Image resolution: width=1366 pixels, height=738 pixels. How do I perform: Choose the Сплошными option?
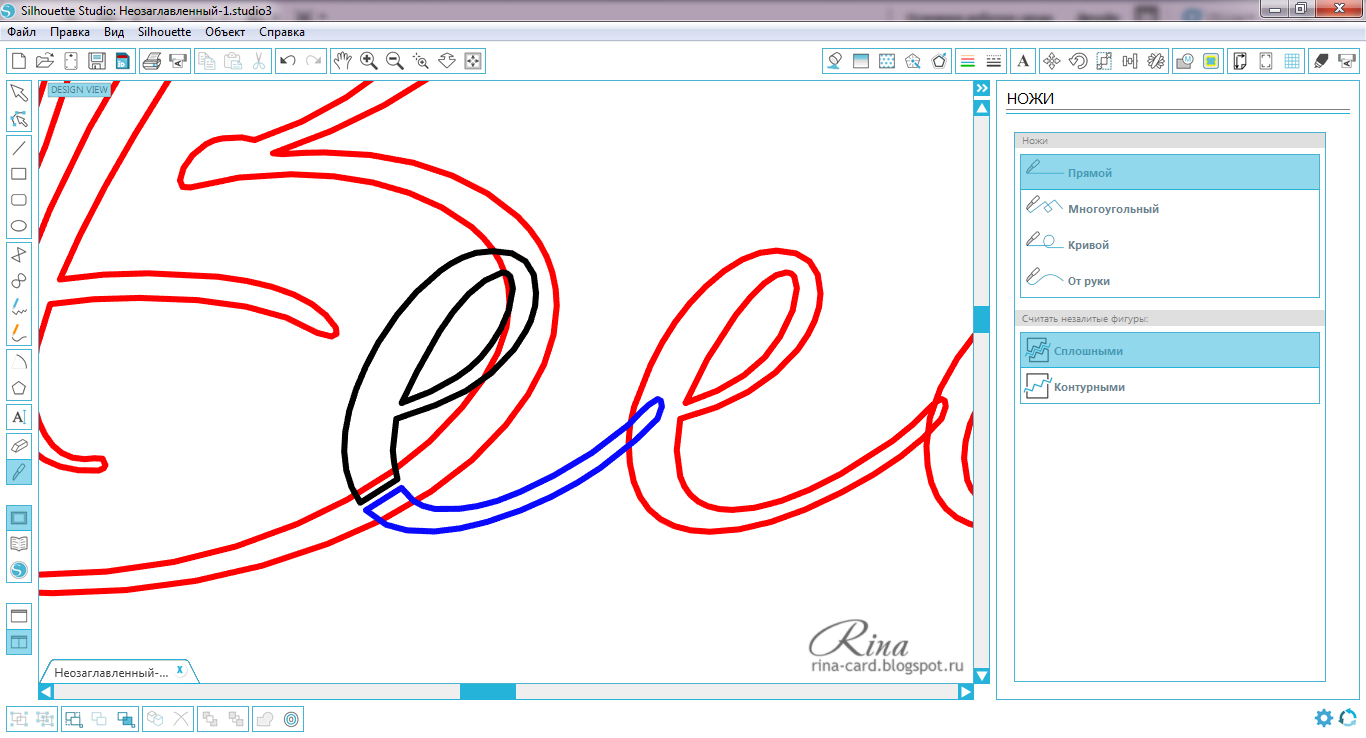pyautogui.click(x=1170, y=350)
